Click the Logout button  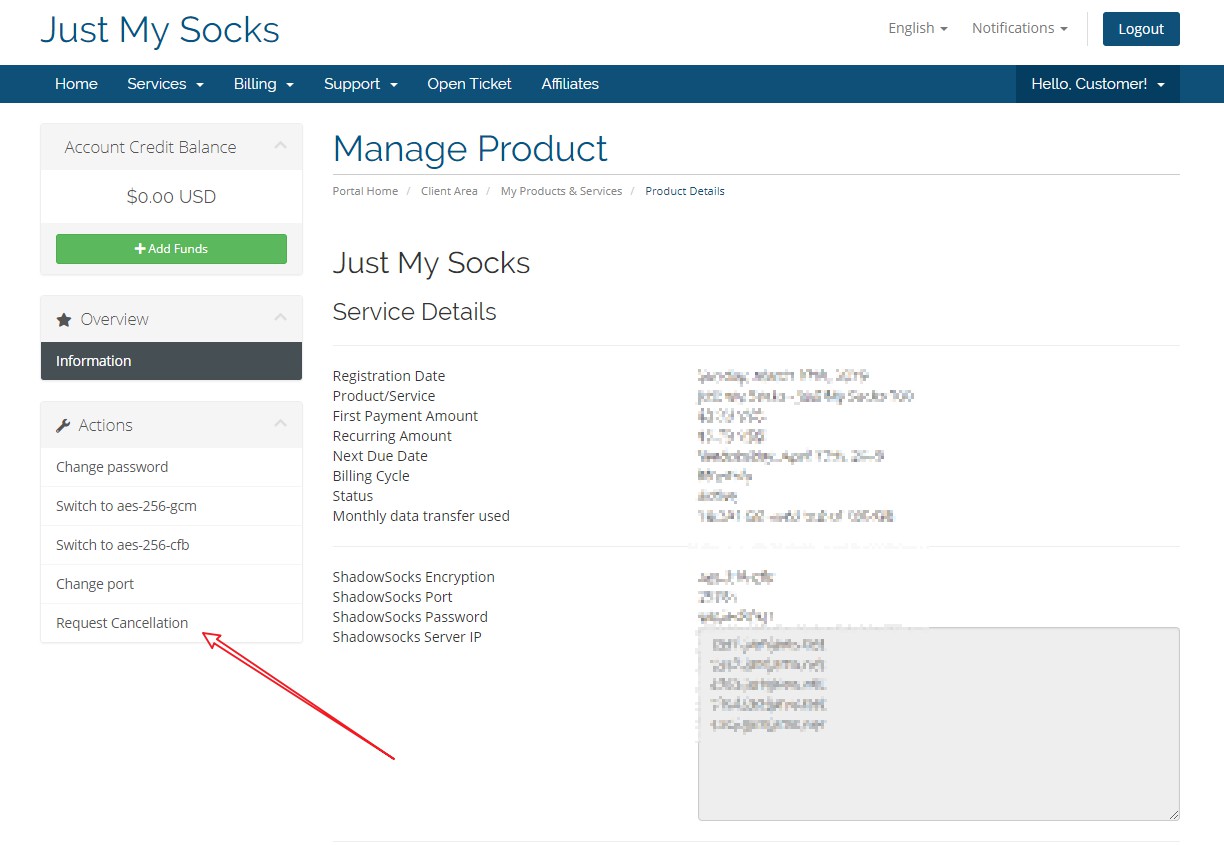click(x=1140, y=29)
